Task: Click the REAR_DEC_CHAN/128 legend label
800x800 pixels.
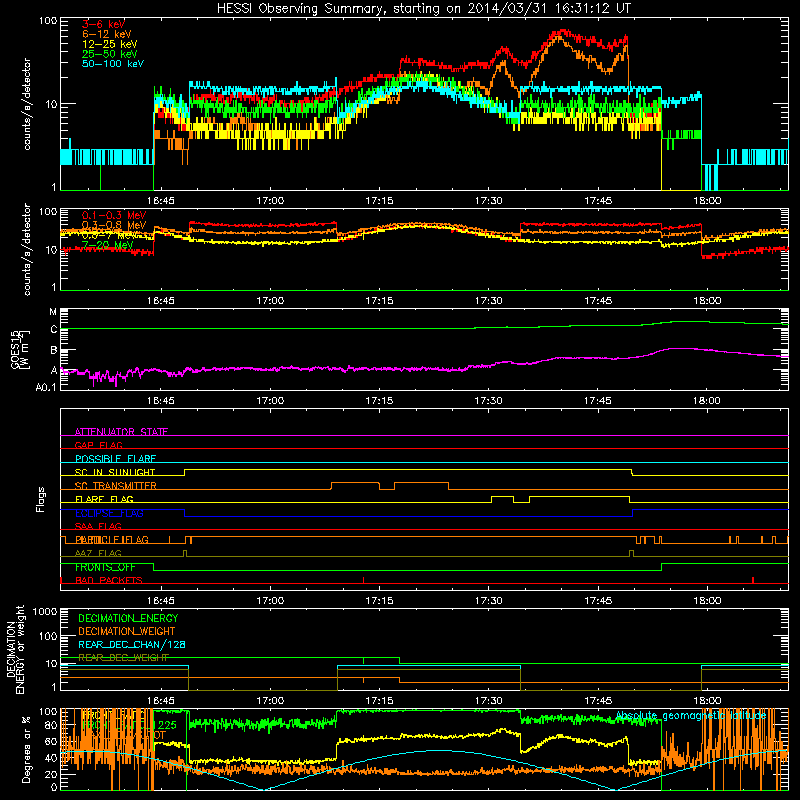Action: 132,644
